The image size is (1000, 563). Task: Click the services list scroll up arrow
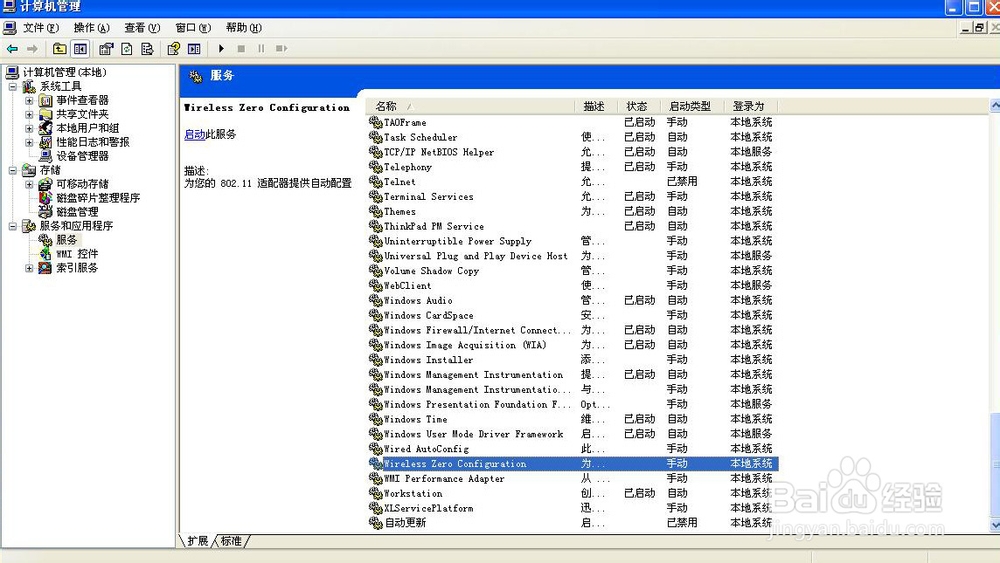995,105
